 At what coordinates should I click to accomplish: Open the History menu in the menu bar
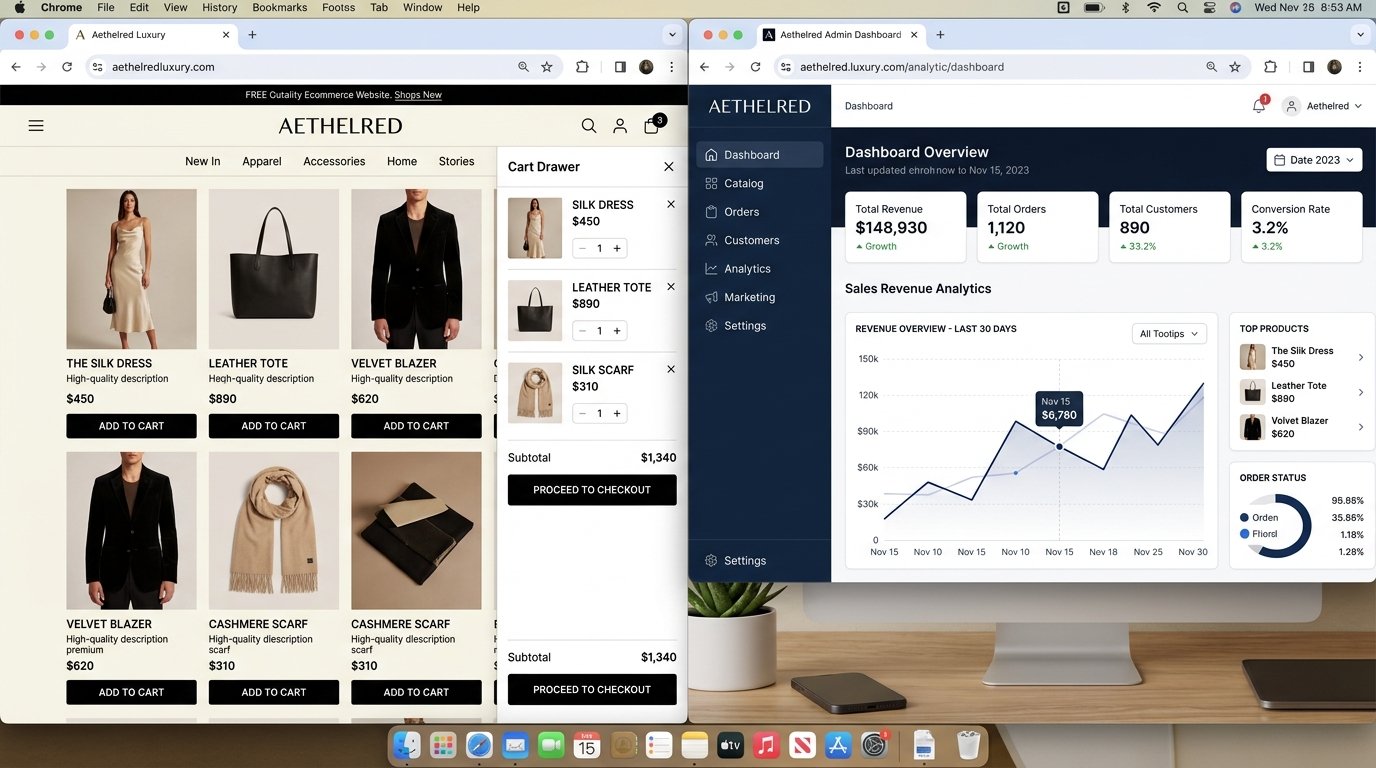(x=220, y=8)
